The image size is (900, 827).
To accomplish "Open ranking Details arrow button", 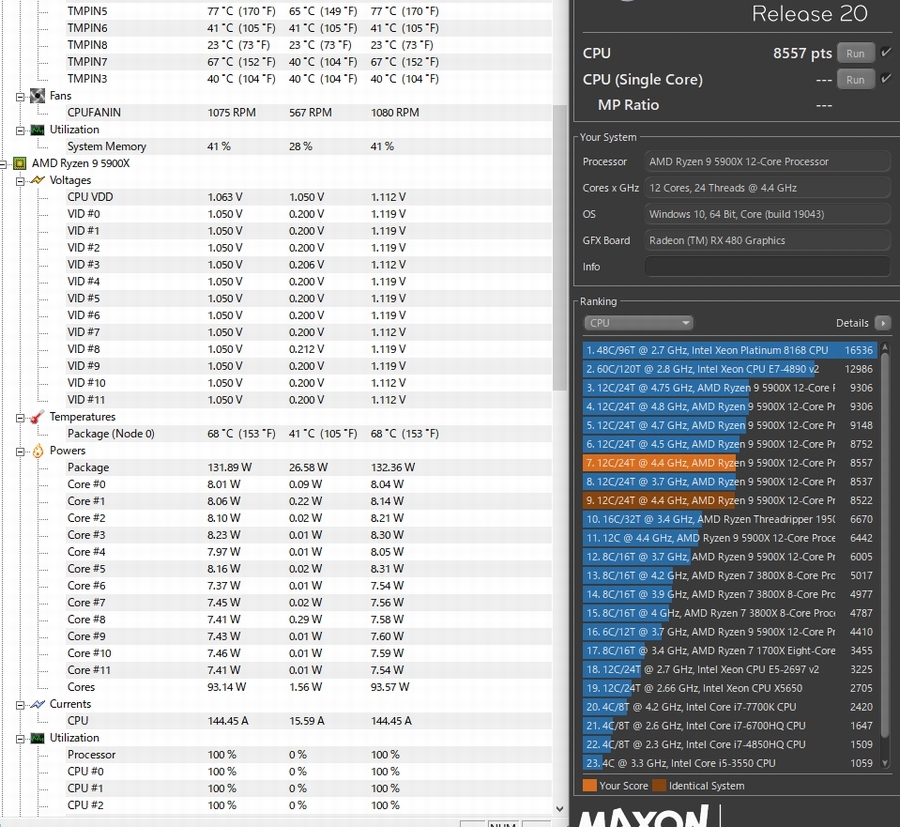I will pyautogui.click(x=883, y=323).
